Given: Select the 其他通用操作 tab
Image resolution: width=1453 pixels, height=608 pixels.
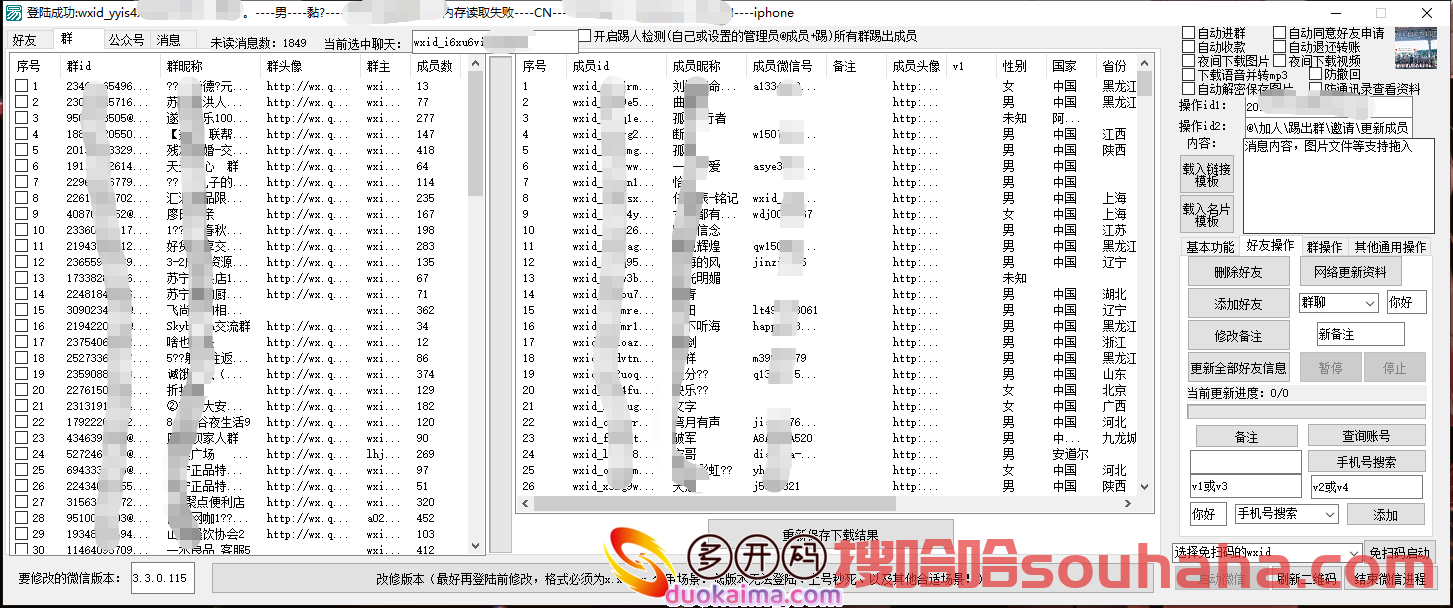Looking at the screenshot, I should pos(1389,246).
